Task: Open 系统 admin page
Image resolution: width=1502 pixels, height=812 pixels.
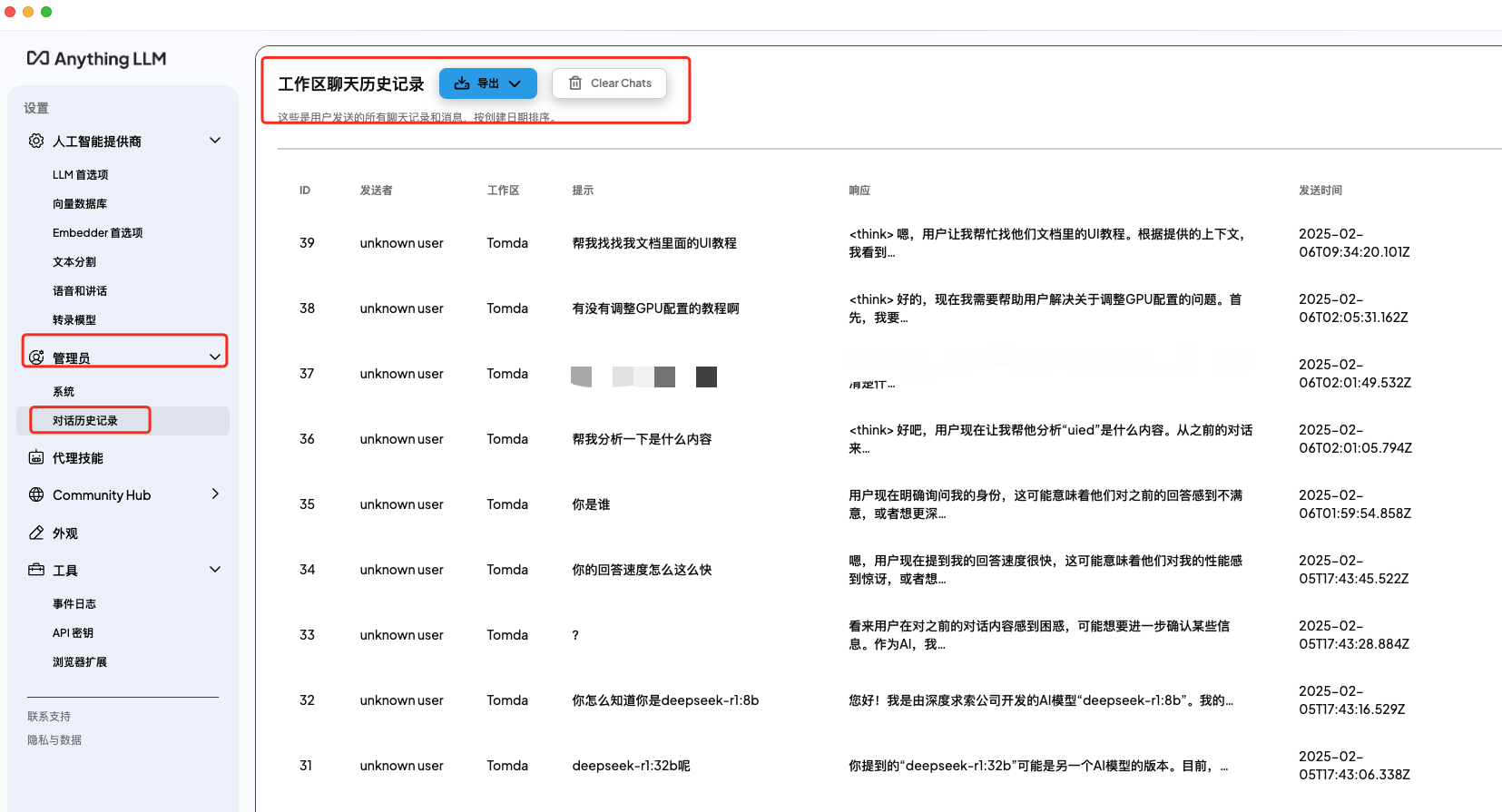Action: [64, 391]
